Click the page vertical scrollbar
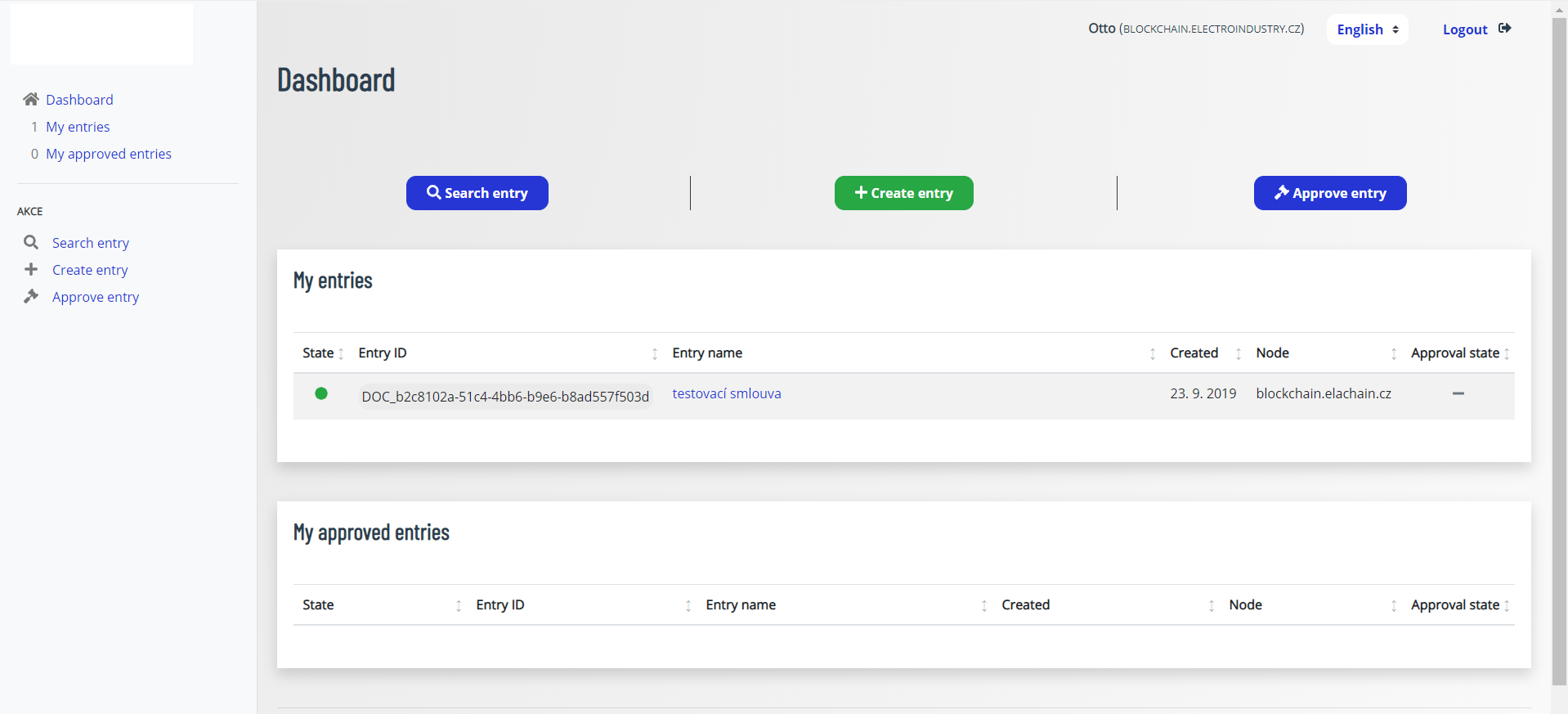Screen dimensions: 1568x714 (x=1560, y=352)
